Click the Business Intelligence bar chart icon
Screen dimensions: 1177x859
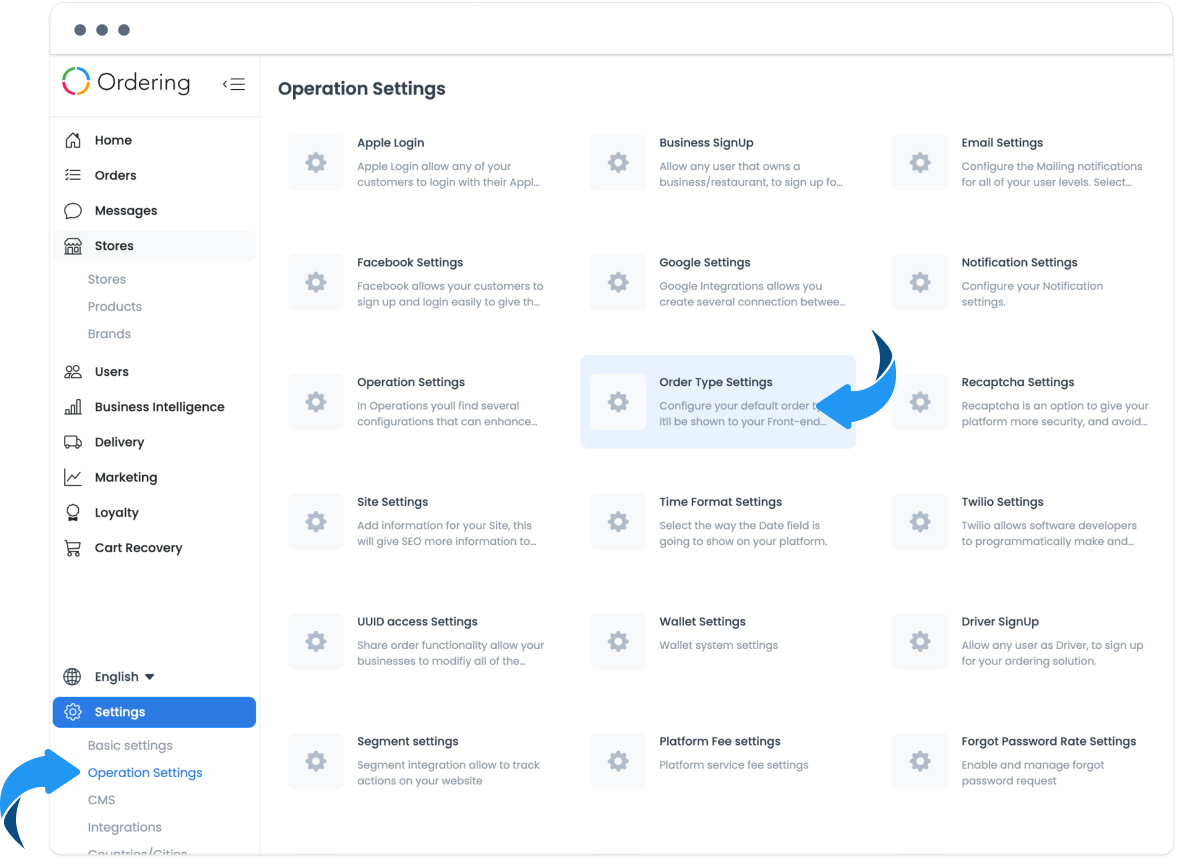click(73, 407)
